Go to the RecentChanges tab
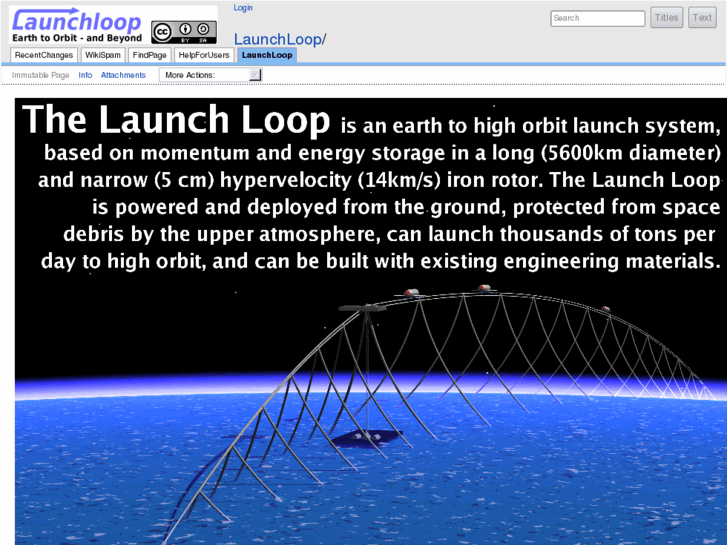Image resolution: width=727 pixels, height=545 pixels. [x=44, y=55]
